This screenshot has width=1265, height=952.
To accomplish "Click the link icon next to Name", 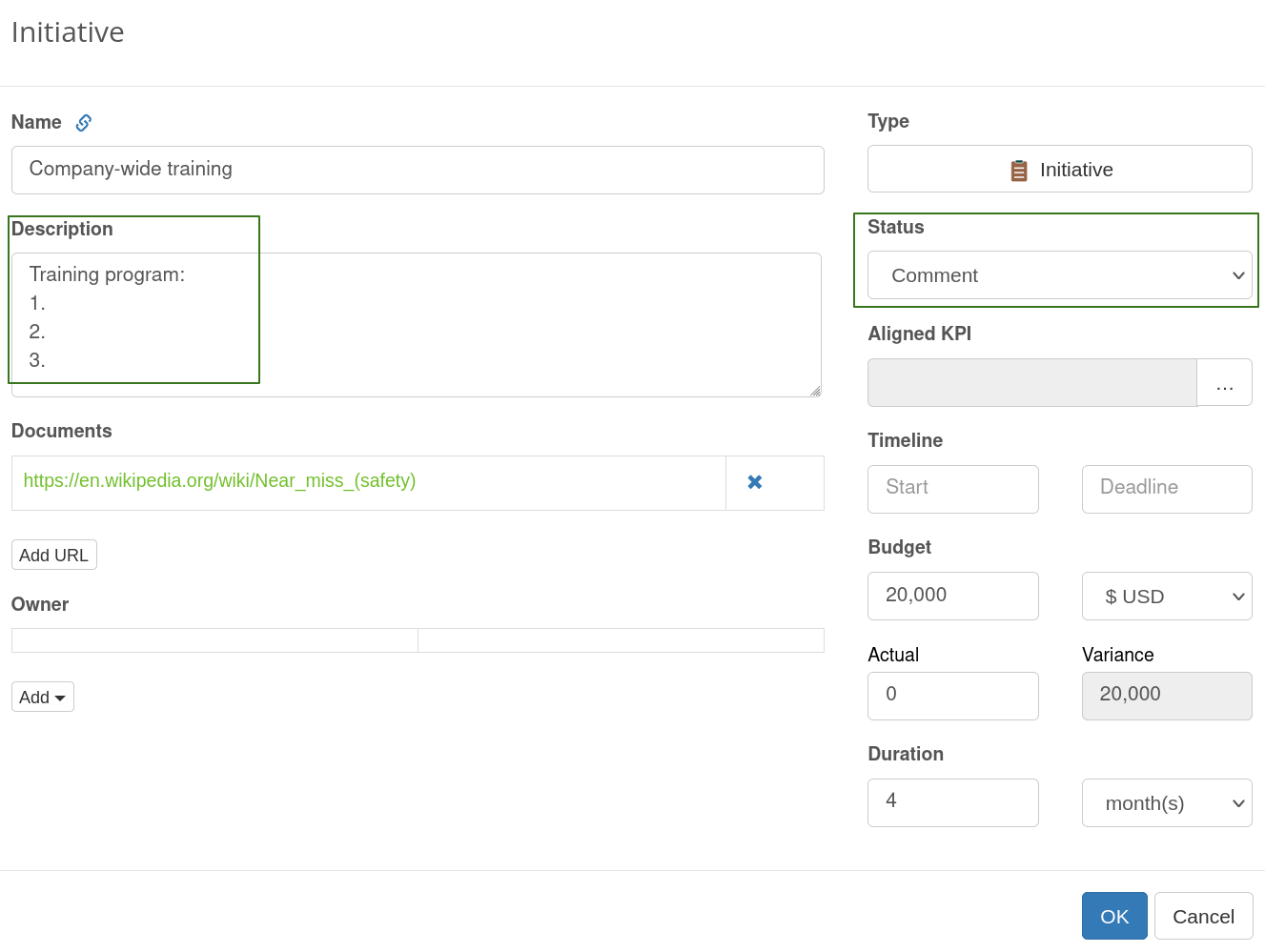I will pyautogui.click(x=84, y=123).
